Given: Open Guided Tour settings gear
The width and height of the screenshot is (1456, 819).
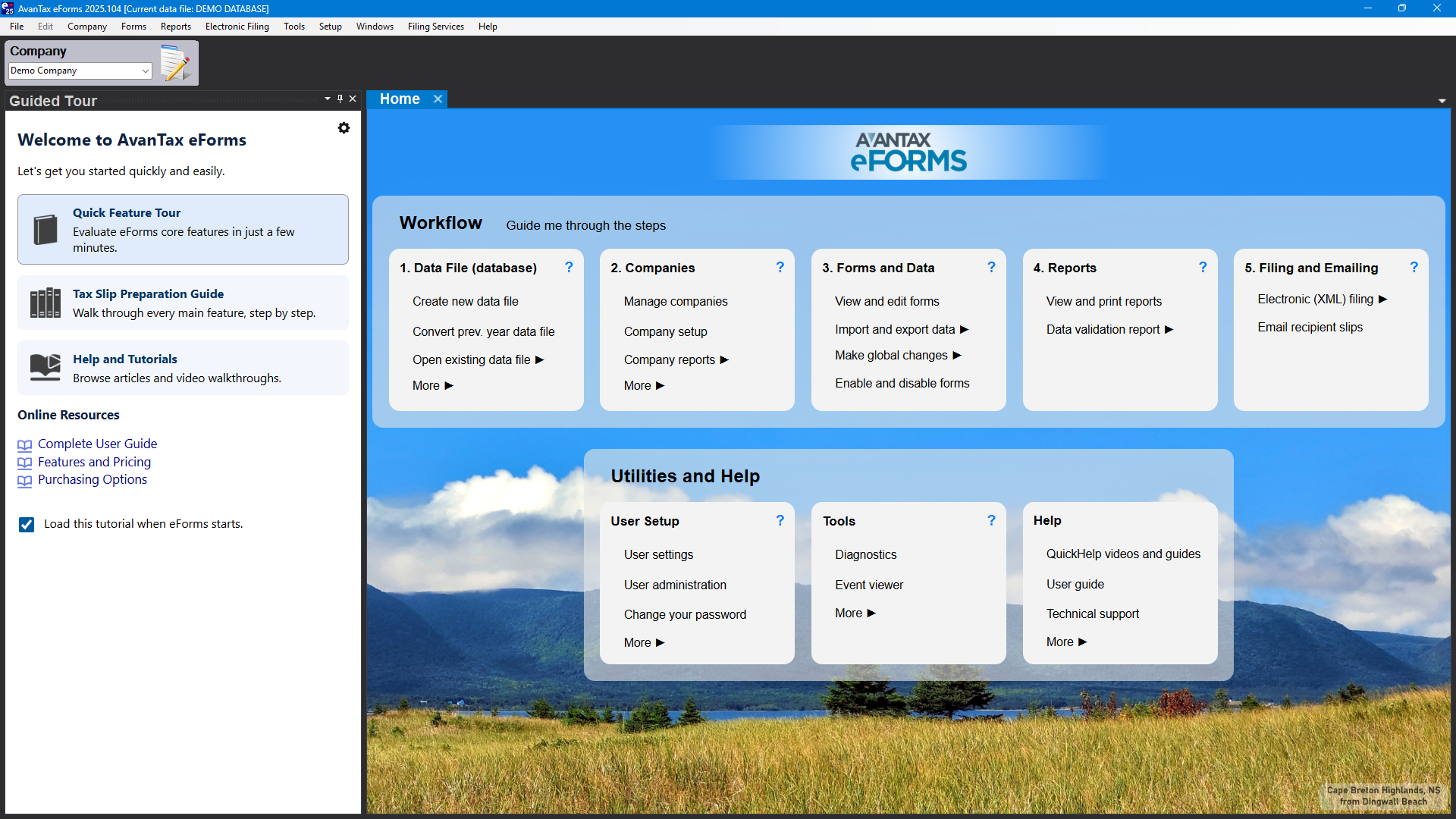Looking at the screenshot, I should (344, 128).
